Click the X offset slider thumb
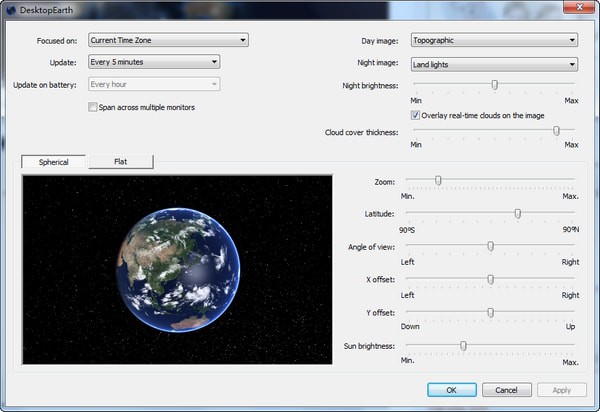600x412 pixels. tap(490, 280)
